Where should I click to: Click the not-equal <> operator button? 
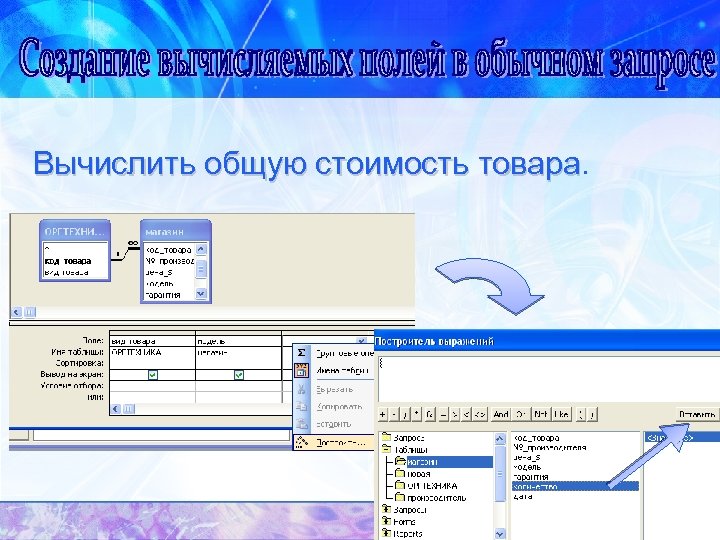click(480, 415)
